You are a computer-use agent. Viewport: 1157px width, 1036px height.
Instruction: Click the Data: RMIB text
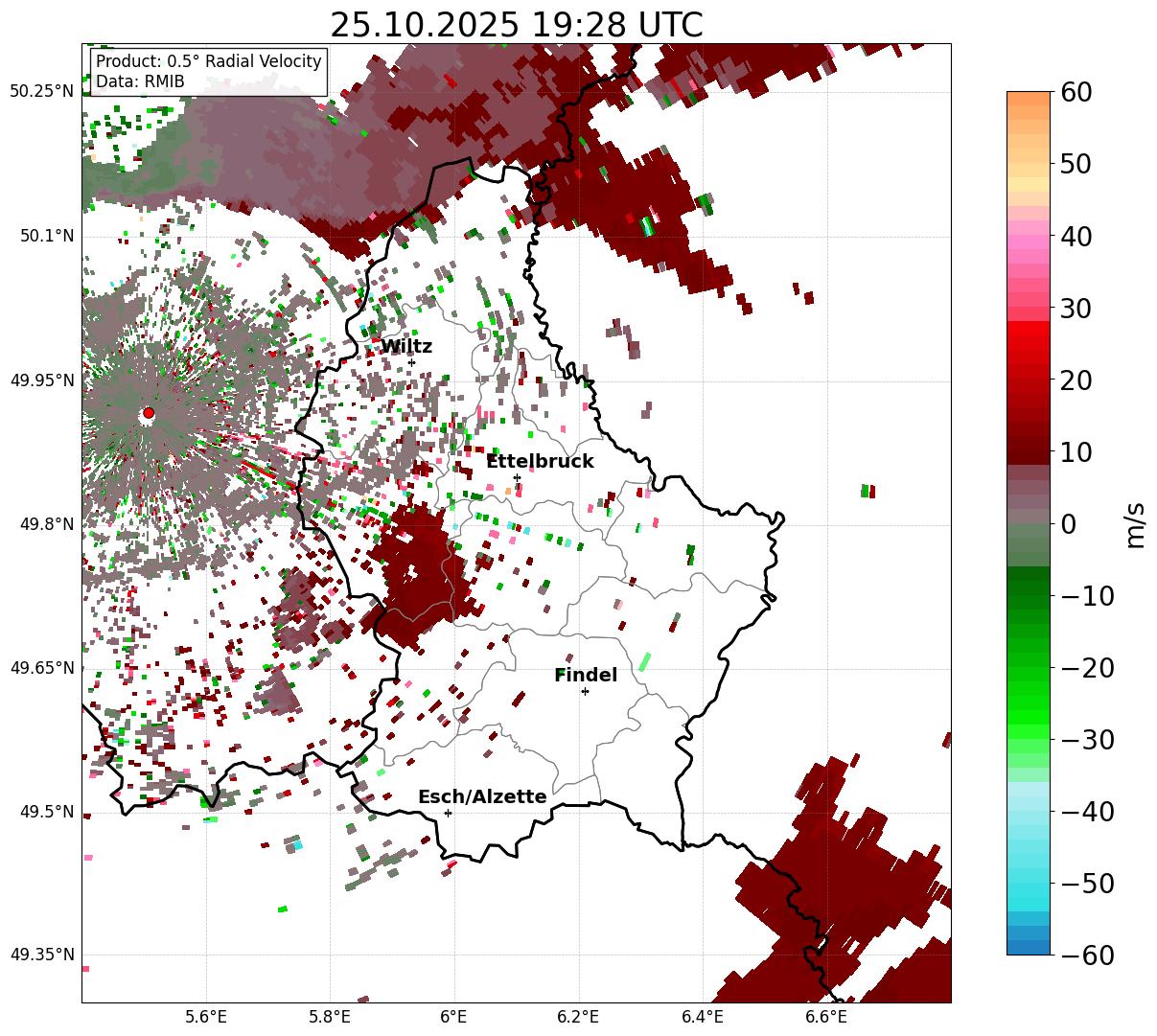click(x=140, y=81)
